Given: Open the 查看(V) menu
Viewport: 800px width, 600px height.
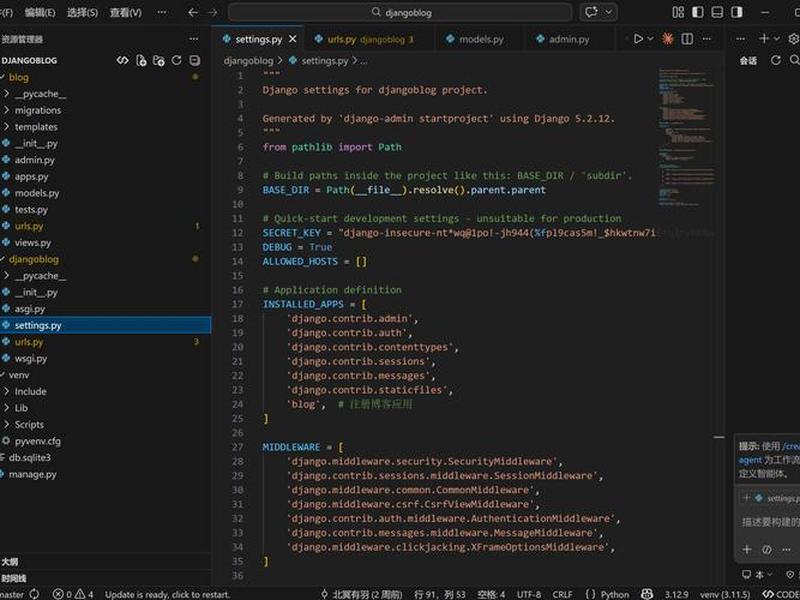Looking at the screenshot, I should point(126,12).
